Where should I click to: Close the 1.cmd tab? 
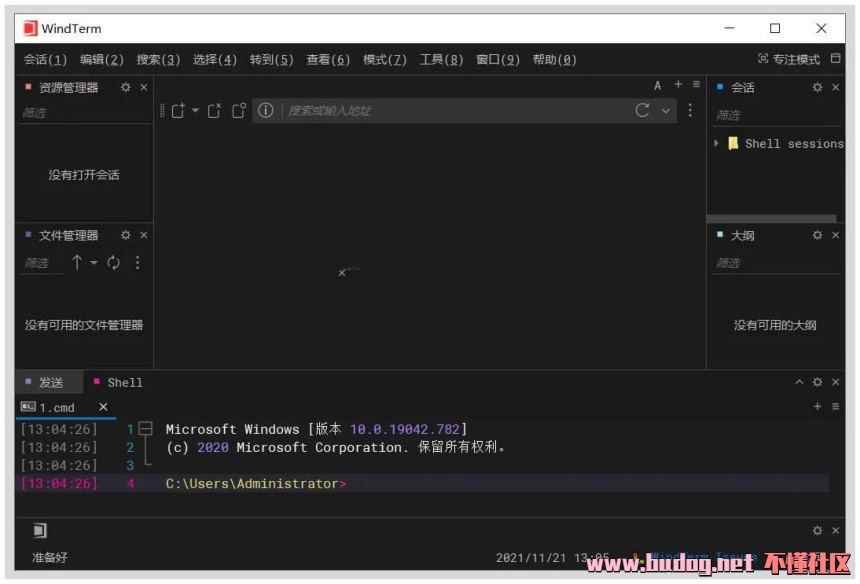pos(103,406)
